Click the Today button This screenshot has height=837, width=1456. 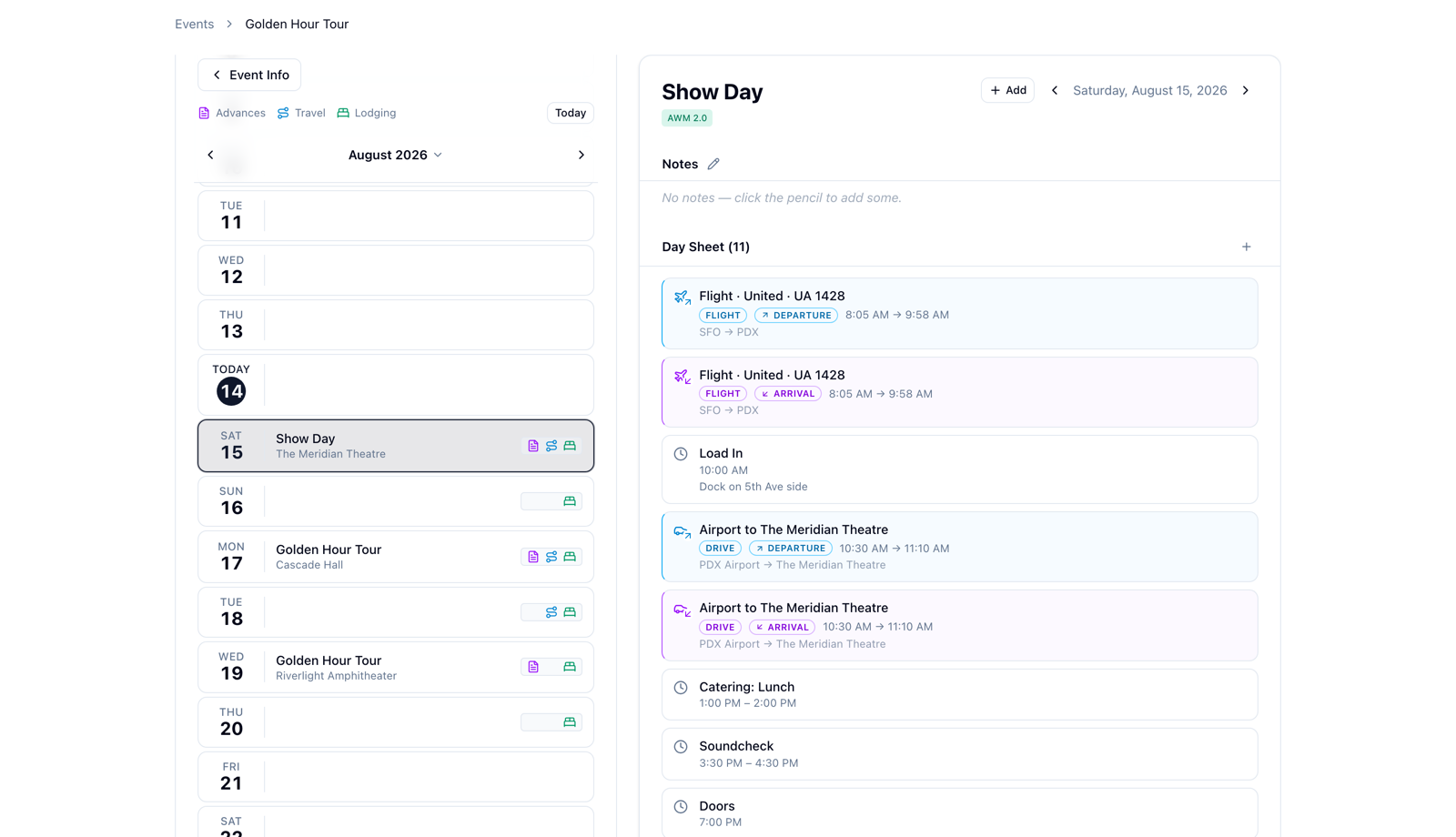pos(571,113)
